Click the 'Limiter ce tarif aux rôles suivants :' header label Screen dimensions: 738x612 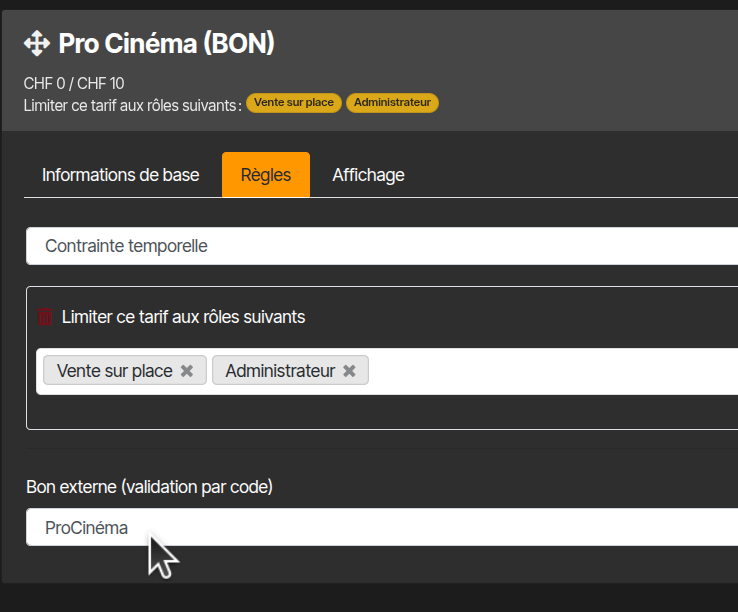coord(133,105)
